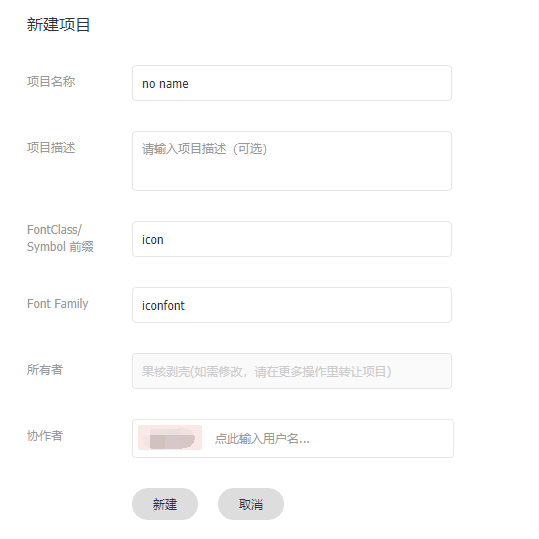The width and height of the screenshot is (539, 539).
Task: Click the 请输入项目描述（可选）placeholder text
Action: click(x=205, y=149)
